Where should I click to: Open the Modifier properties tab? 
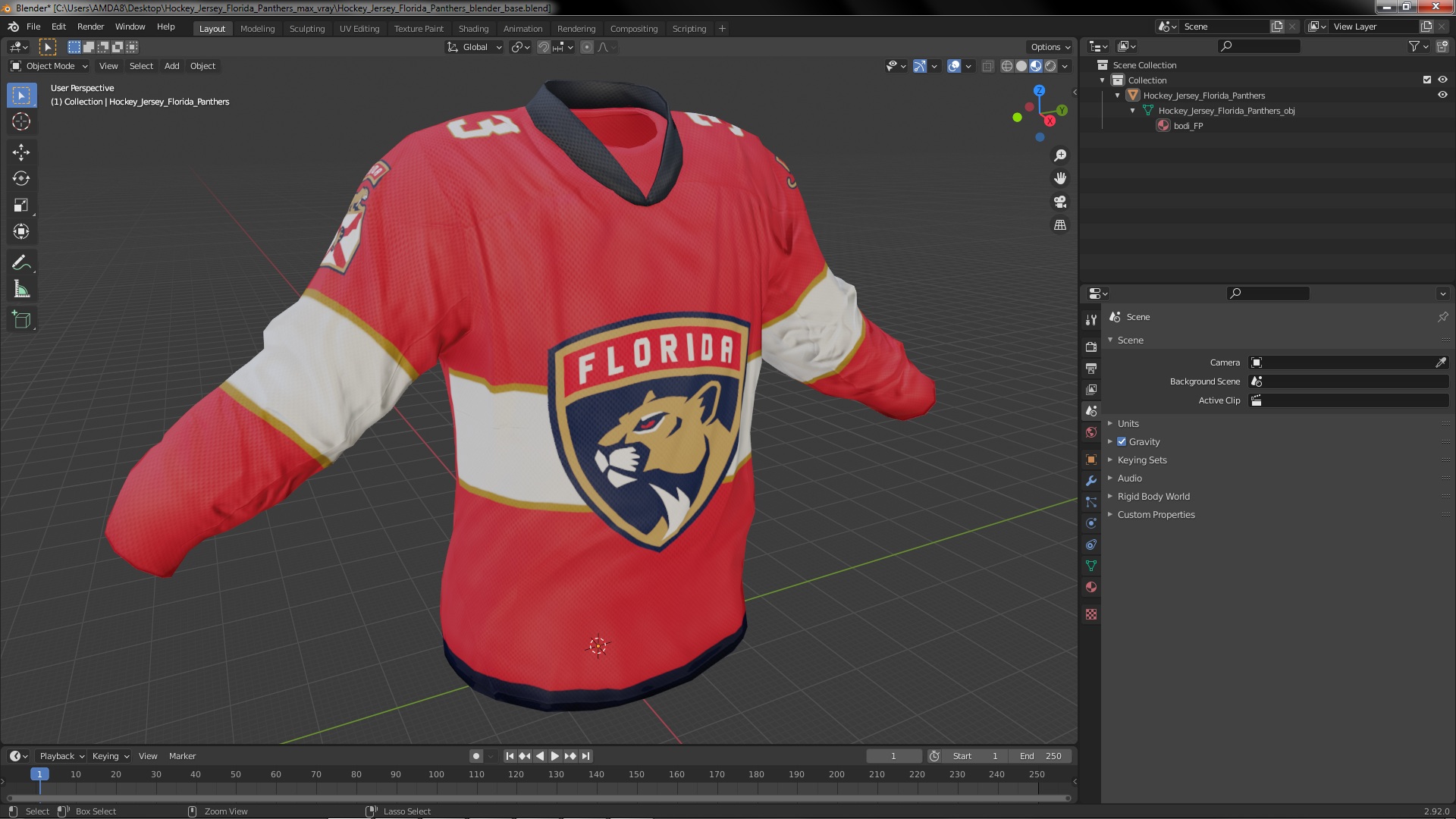tap(1091, 481)
